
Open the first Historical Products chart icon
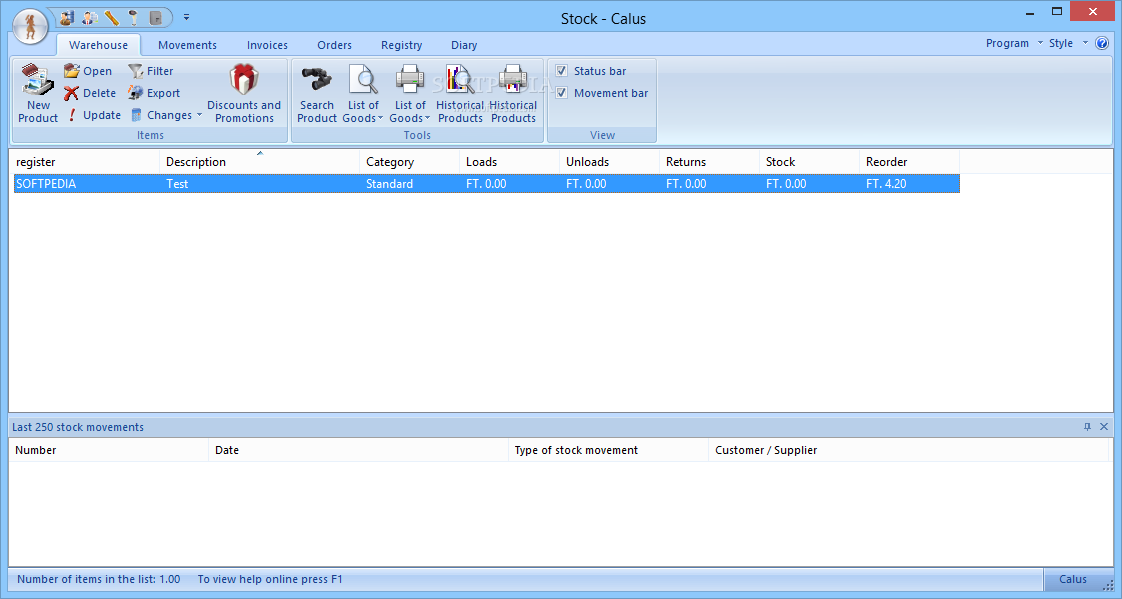[x=460, y=79]
